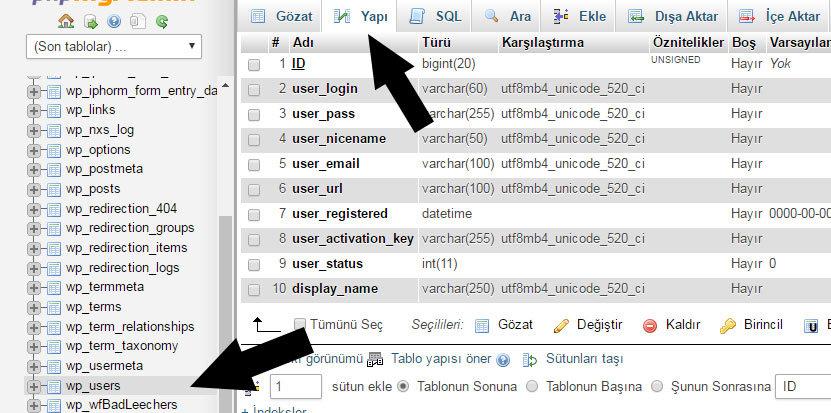Click the Tablo yapısı öner table icon
The image size is (831, 413).
(375, 359)
